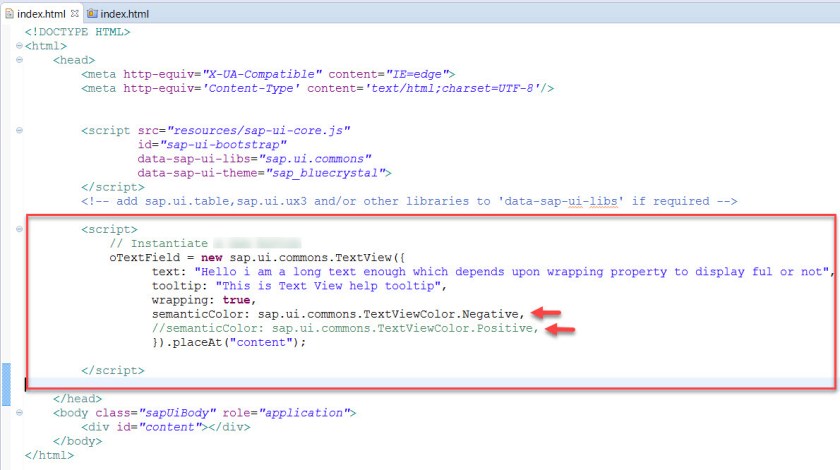Click the comment about adding sap.ui.table libraries

tap(409, 201)
